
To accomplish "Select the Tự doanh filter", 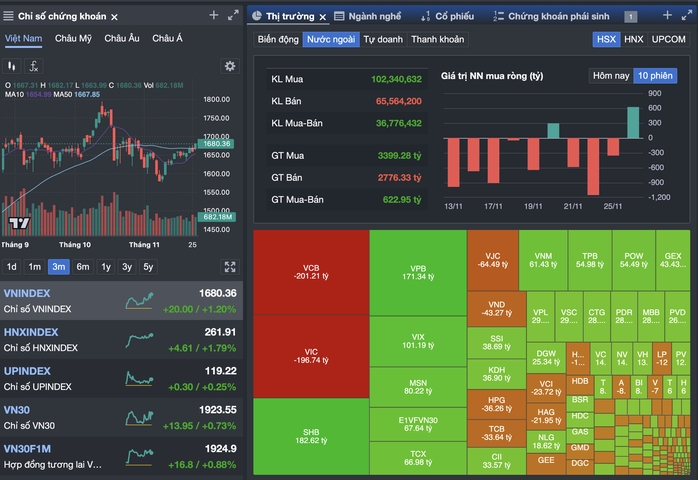I will coord(383,39).
